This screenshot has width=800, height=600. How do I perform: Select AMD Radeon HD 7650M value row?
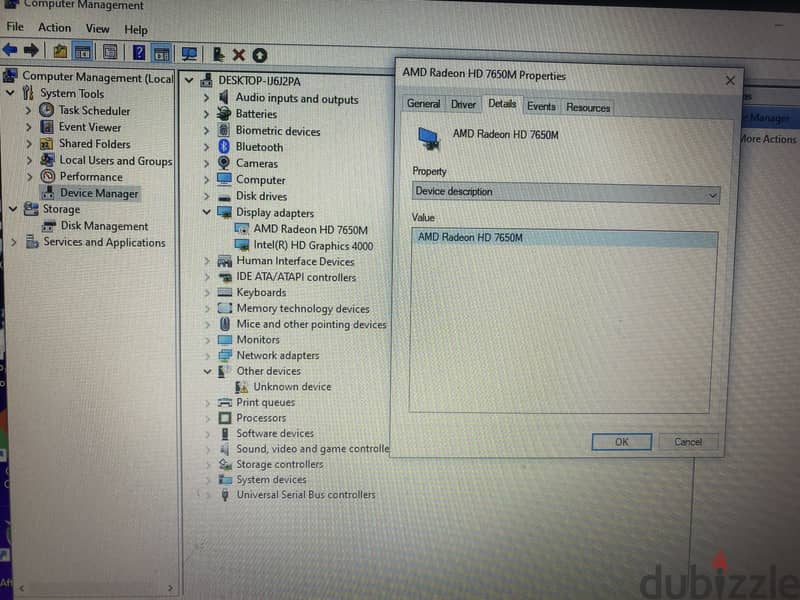564,238
